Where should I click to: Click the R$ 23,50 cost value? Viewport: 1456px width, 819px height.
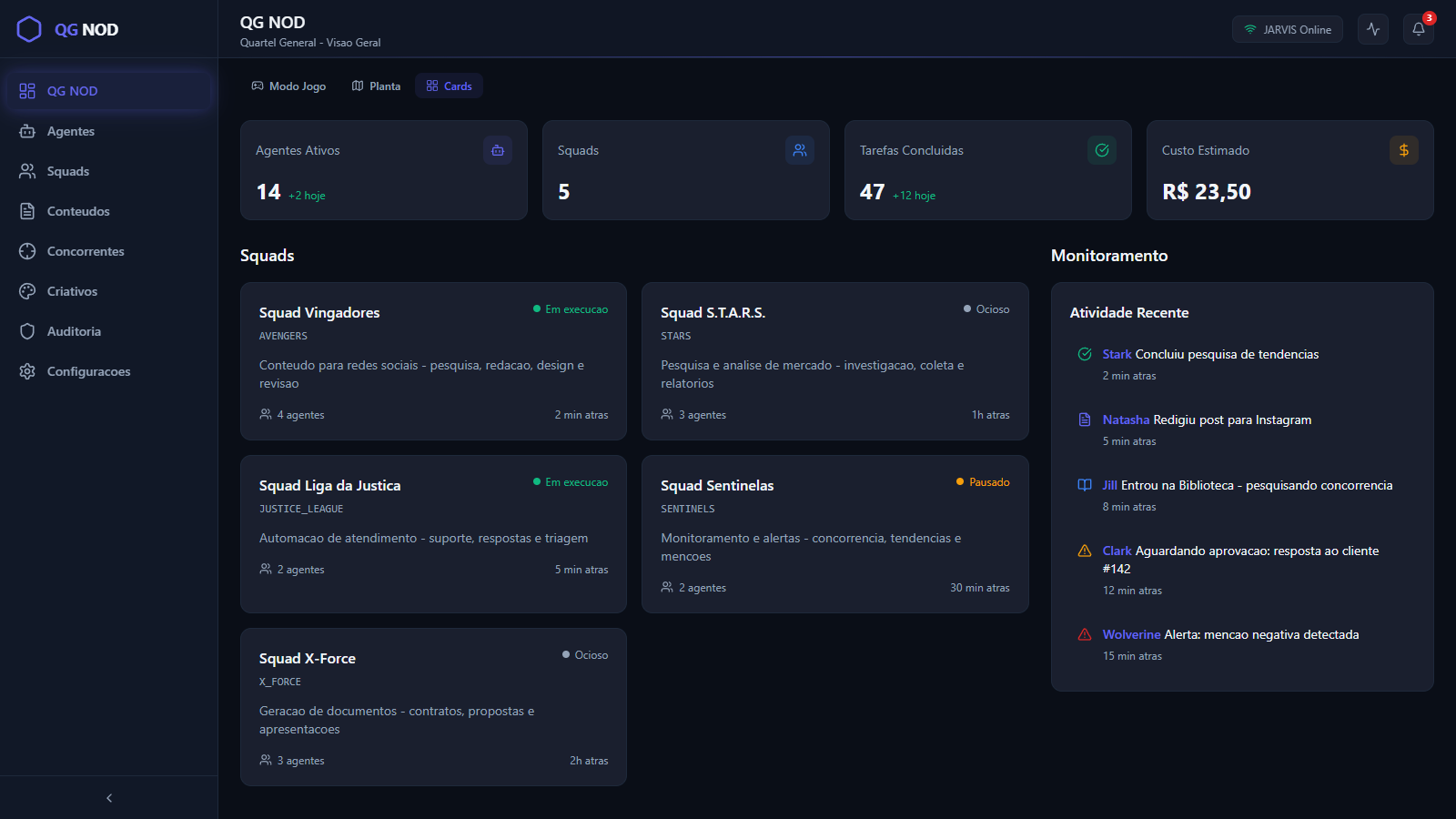pos(1207,192)
